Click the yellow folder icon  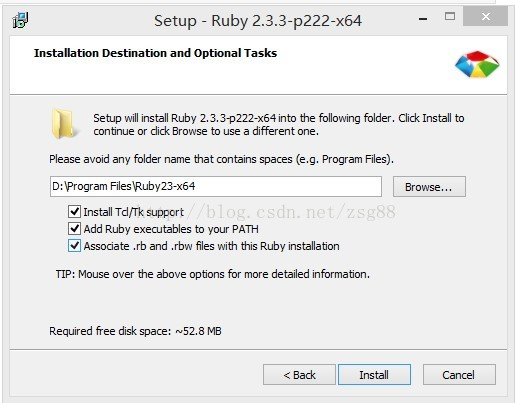click(63, 123)
